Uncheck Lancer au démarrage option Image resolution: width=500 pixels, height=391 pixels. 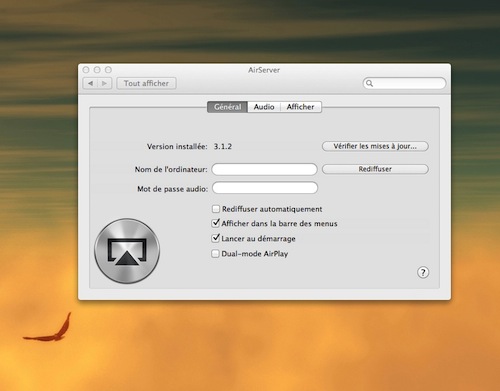click(216, 238)
